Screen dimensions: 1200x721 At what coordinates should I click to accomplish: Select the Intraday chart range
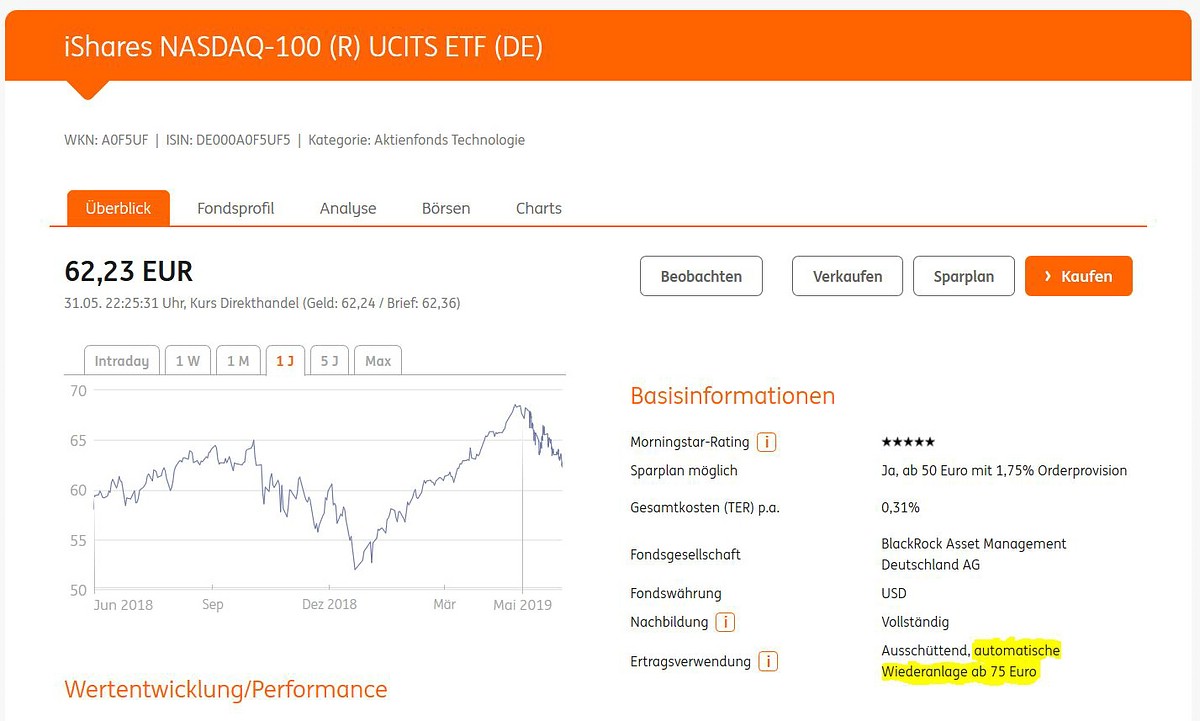coord(122,360)
